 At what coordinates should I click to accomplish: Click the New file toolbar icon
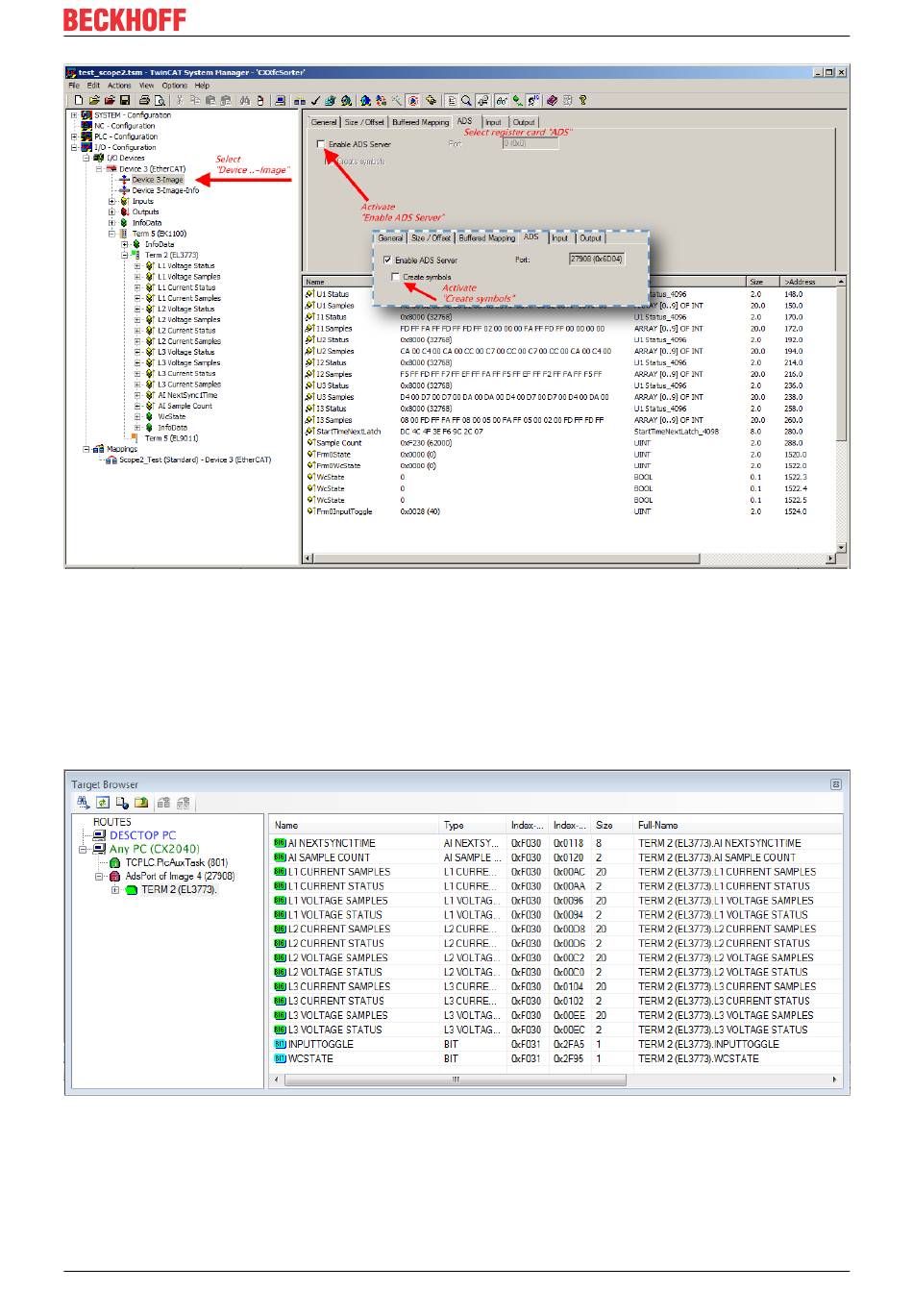(x=79, y=99)
